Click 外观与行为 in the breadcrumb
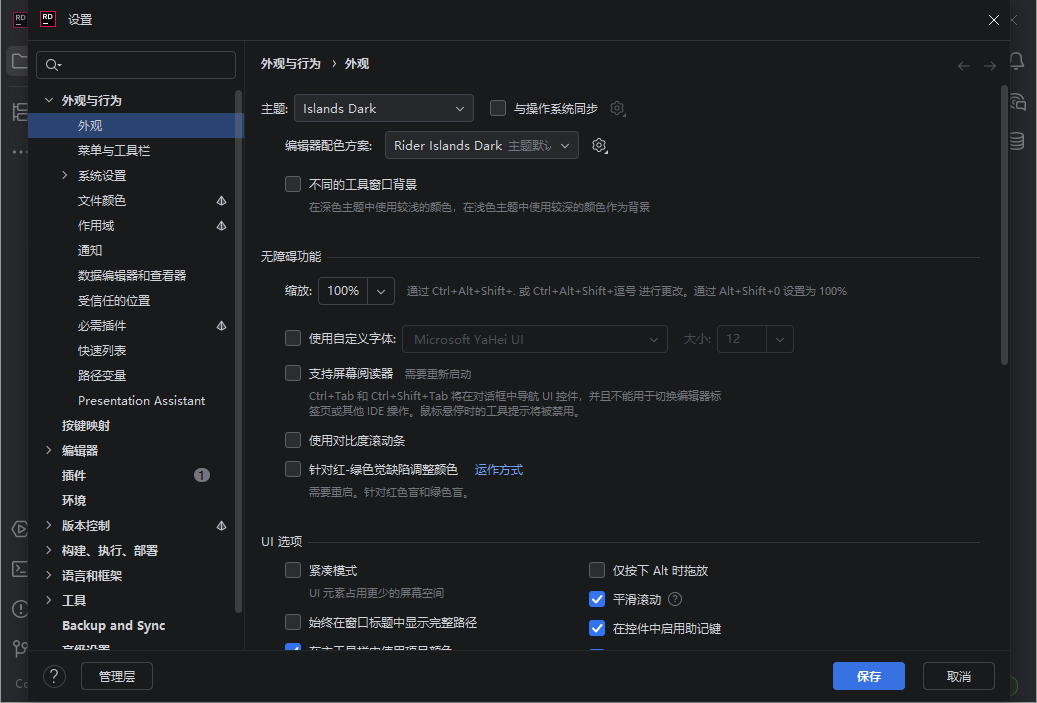 pos(292,62)
